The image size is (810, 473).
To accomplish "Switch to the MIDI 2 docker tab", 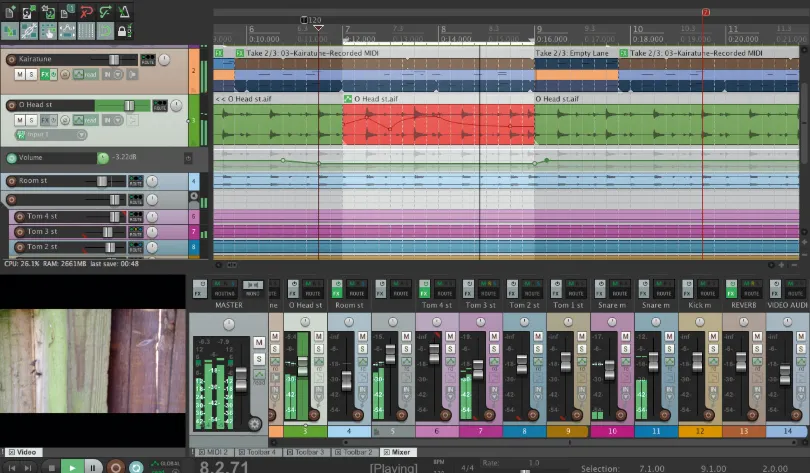I will (x=213, y=452).
